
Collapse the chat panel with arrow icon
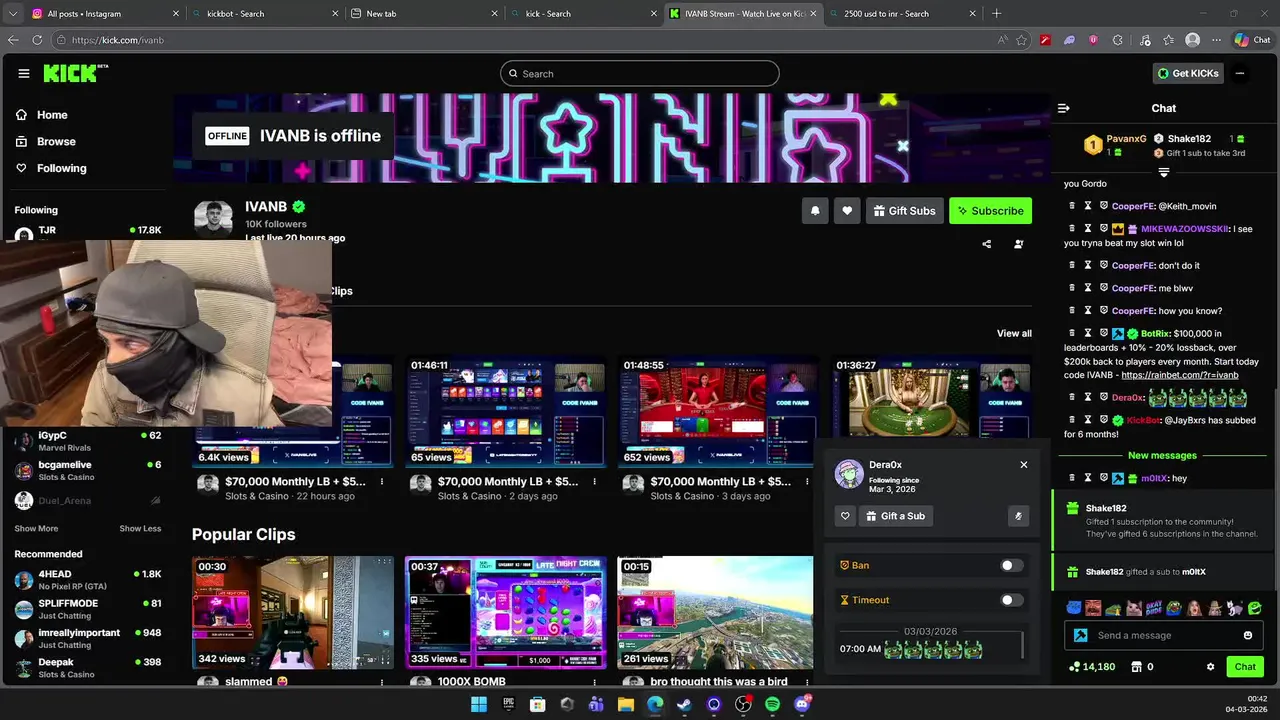click(x=1064, y=108)
